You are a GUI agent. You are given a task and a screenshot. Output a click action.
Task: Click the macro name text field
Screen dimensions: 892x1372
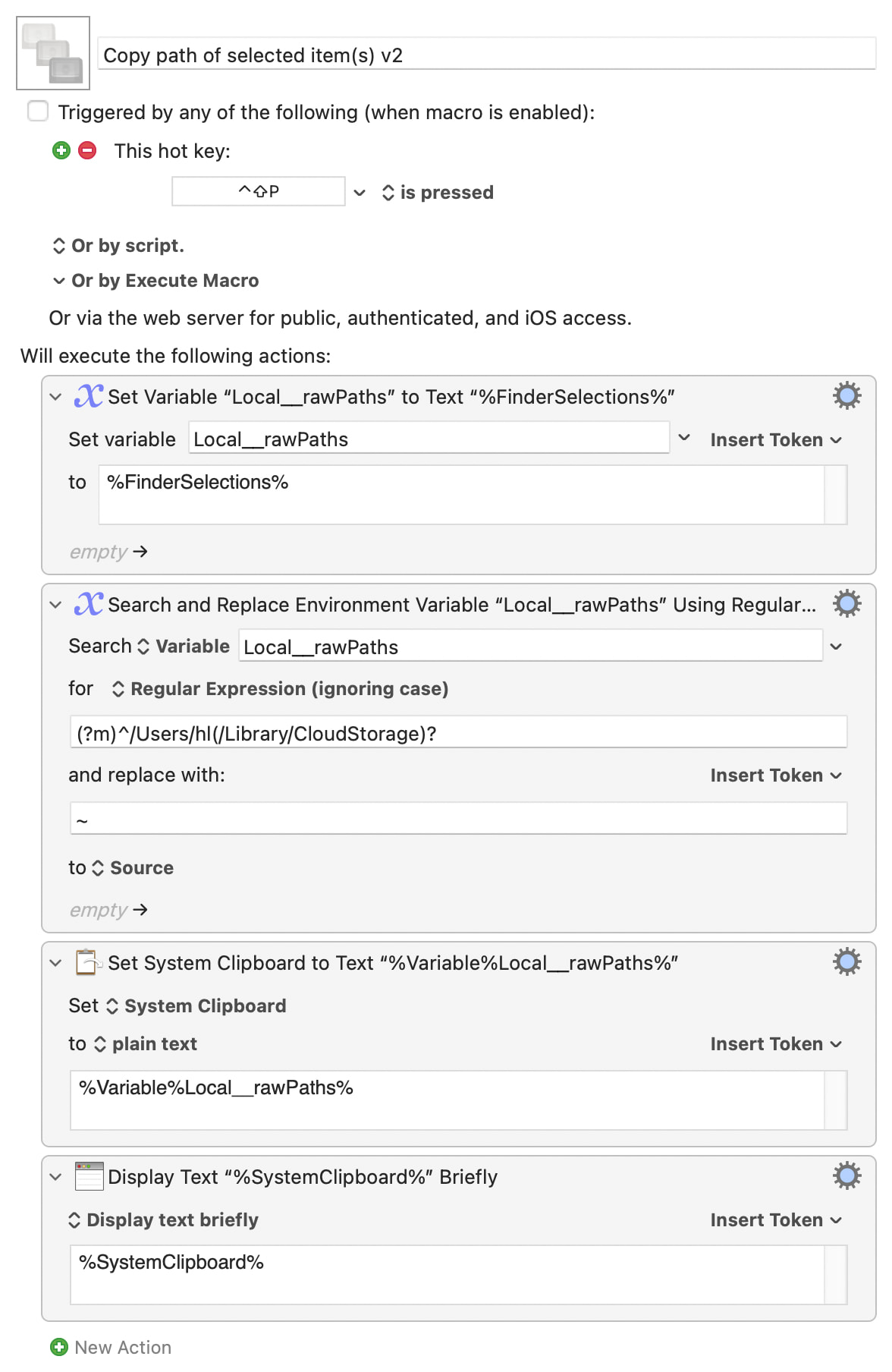(485, 55)
